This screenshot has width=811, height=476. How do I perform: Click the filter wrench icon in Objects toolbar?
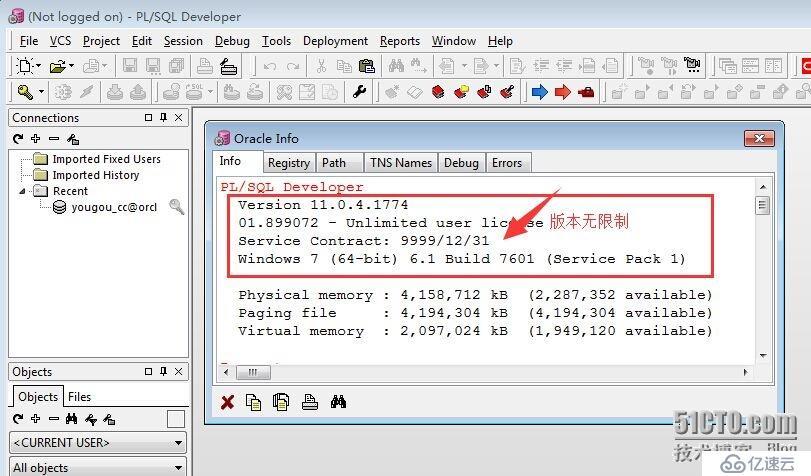91,420
